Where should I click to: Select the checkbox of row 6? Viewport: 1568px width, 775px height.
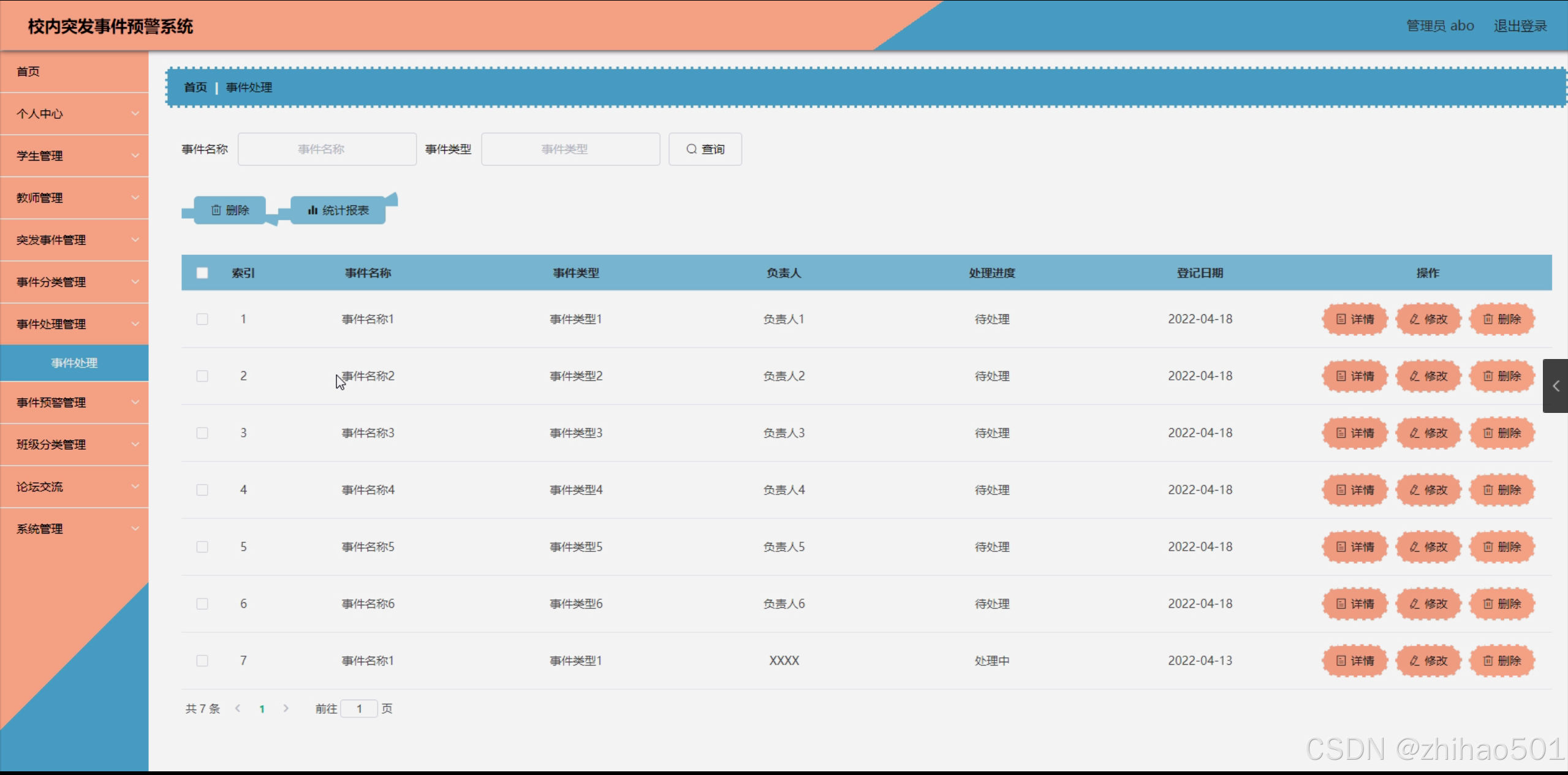click(202, 604)
